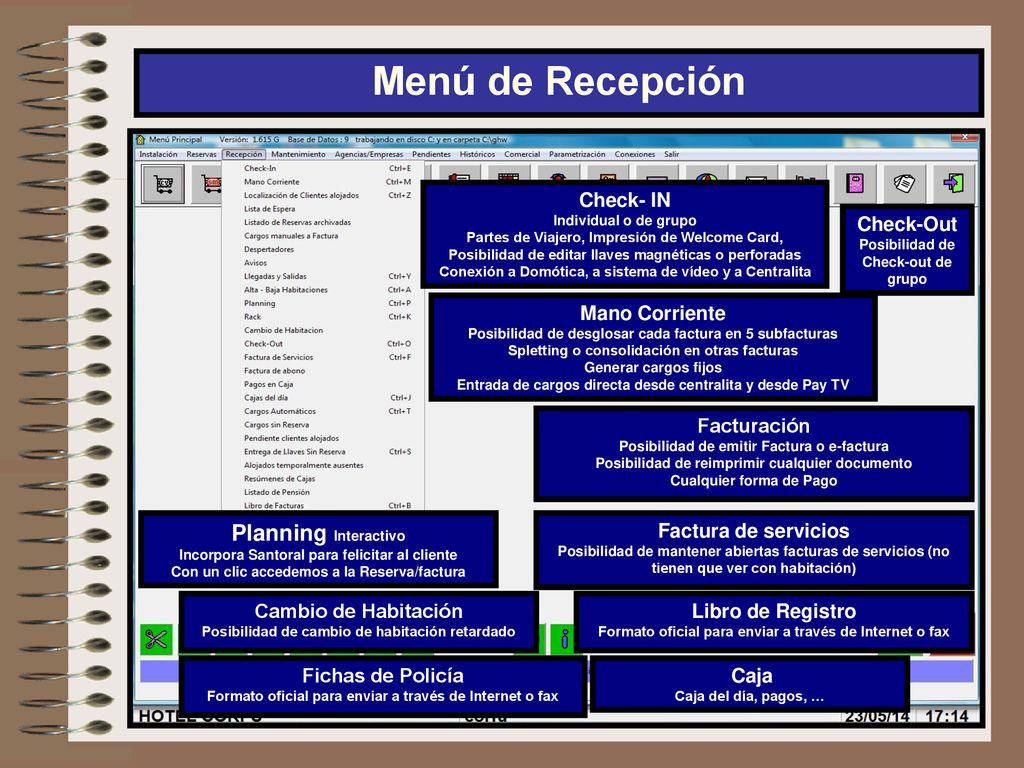The width and height of the screenshot is (1024, 768).
Task: Choose Cargos Automáticos
Action: coord(323,411)
